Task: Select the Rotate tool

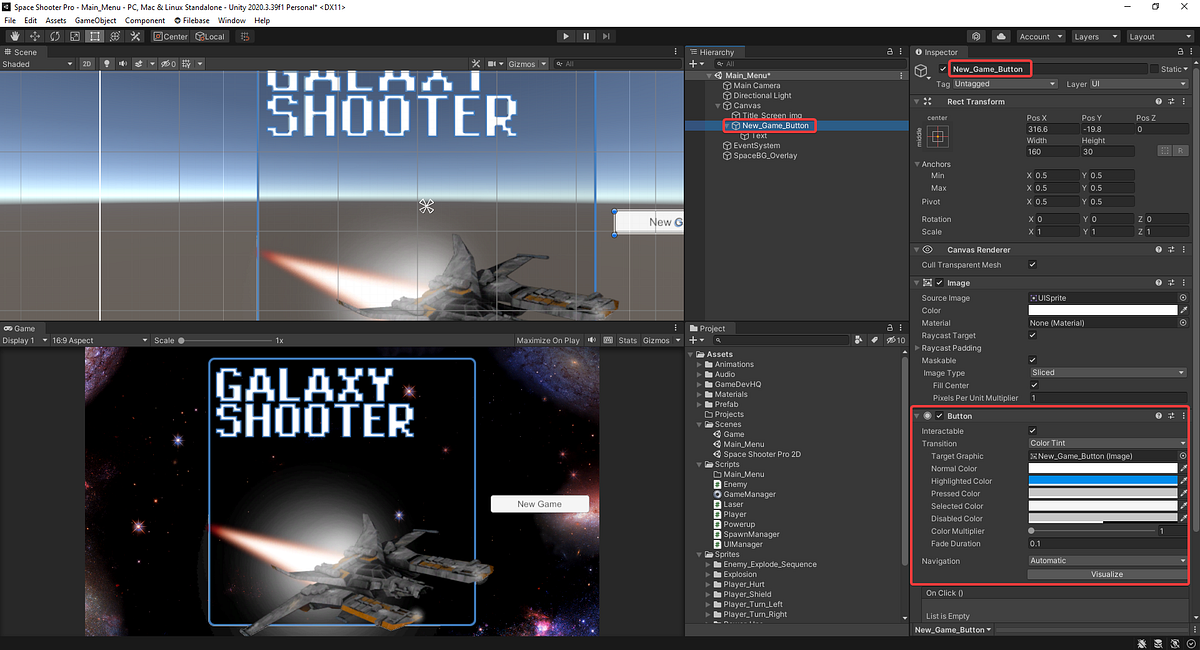Action: pyautogui.click(x=54, y=36)
